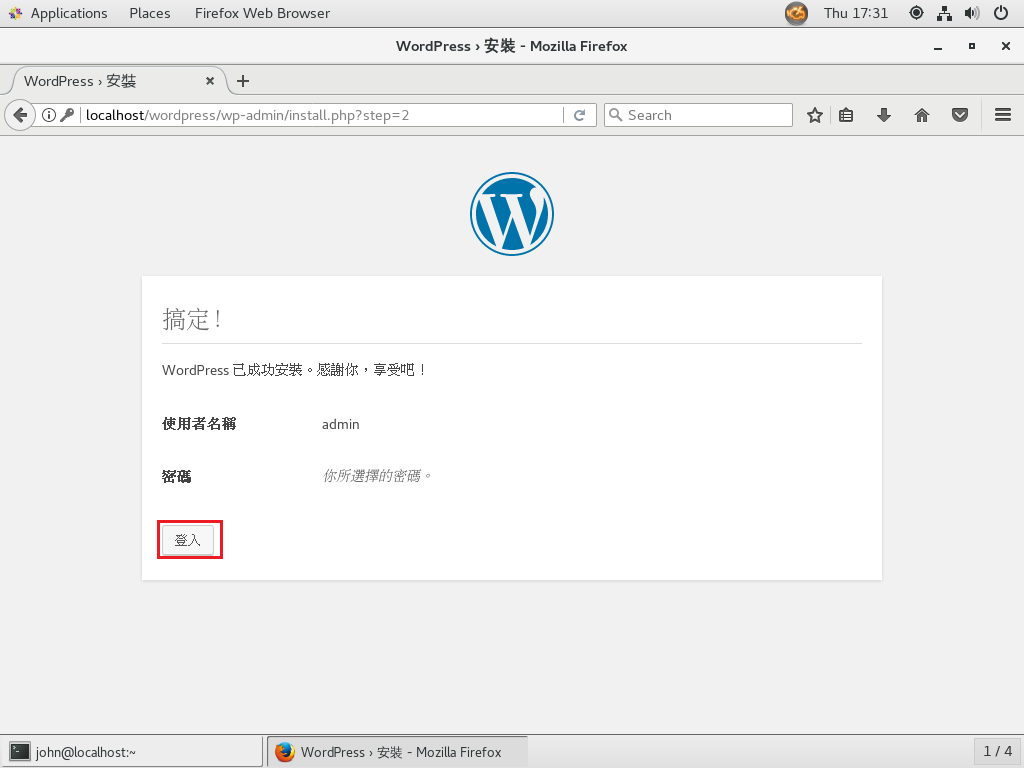Click the 登入 login button
1024x768 pixels.
tap(187, 540)
